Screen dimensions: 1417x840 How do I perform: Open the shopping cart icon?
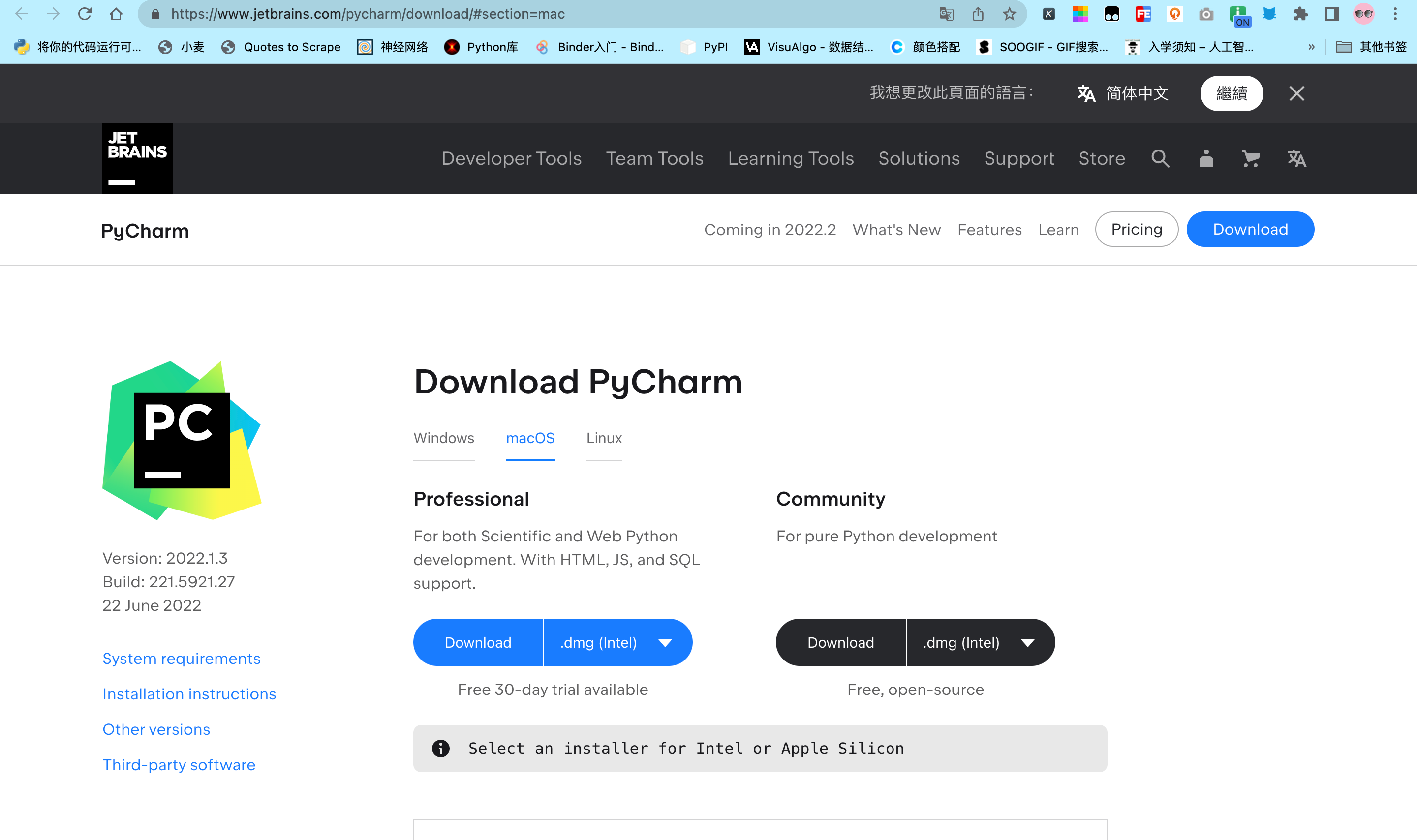coord(1250,158)
